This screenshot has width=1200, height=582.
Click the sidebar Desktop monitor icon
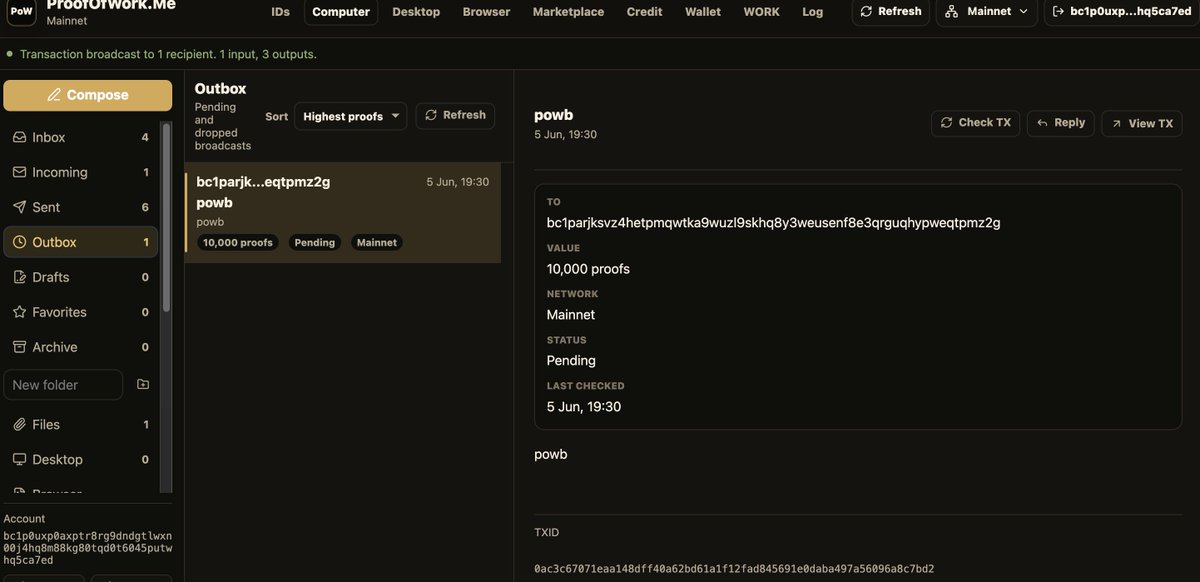19,459
